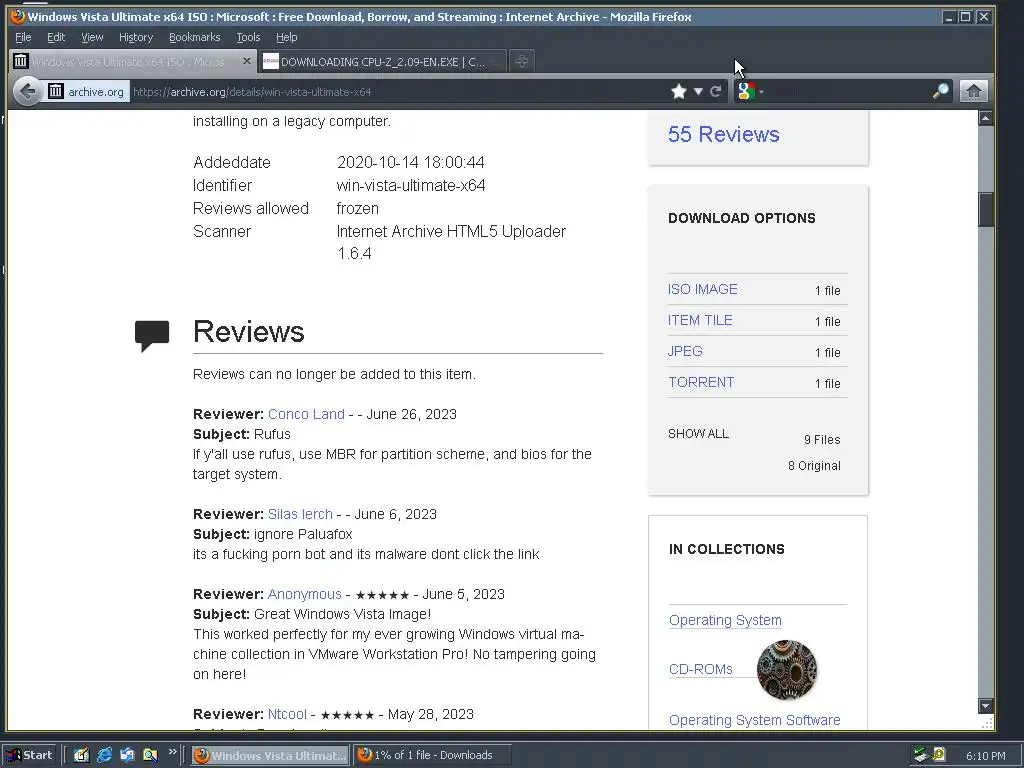
Task: Switch to the Downloading CPU-Z tab
Action: tap(382, 61)
